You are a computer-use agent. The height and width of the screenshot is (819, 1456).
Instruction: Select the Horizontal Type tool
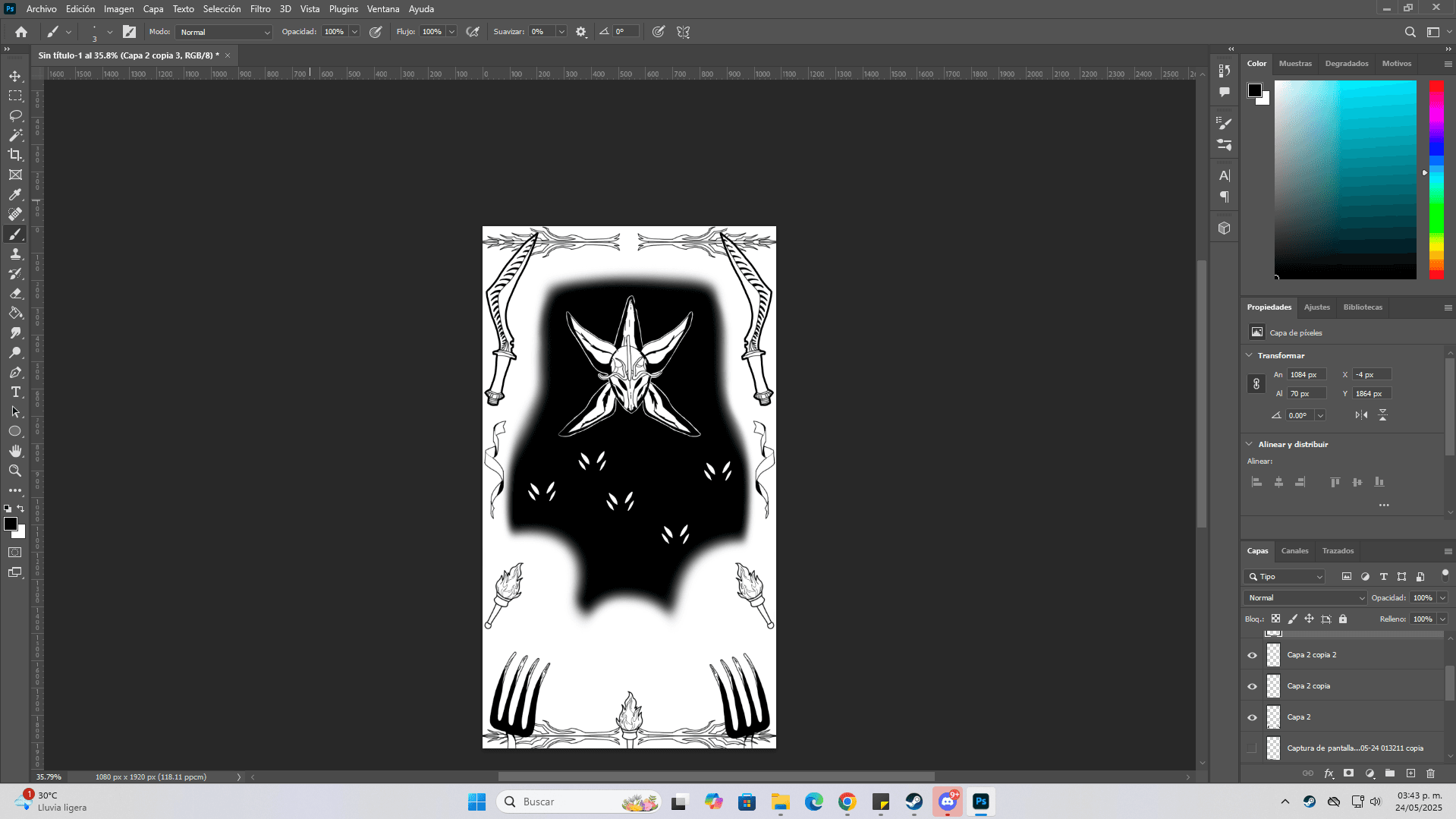click(15, 392)
